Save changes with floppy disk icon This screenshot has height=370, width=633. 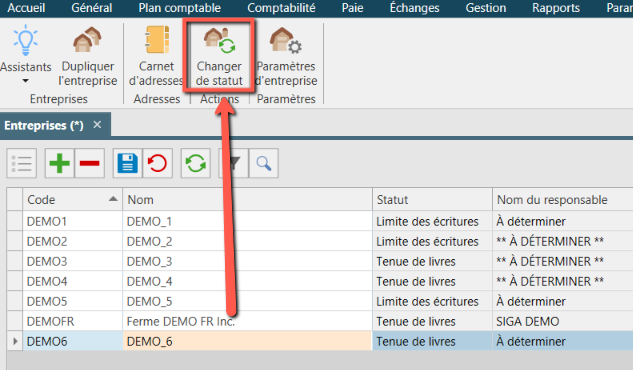[x=128, y=163]
